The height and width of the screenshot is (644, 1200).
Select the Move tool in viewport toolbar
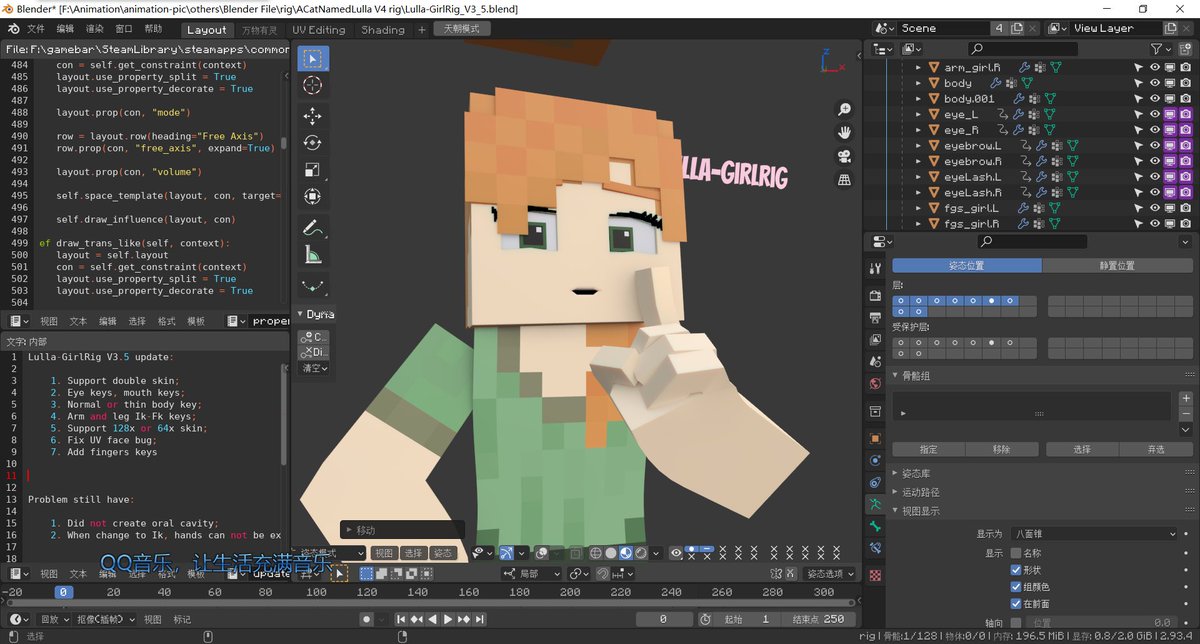pos(313,115)
